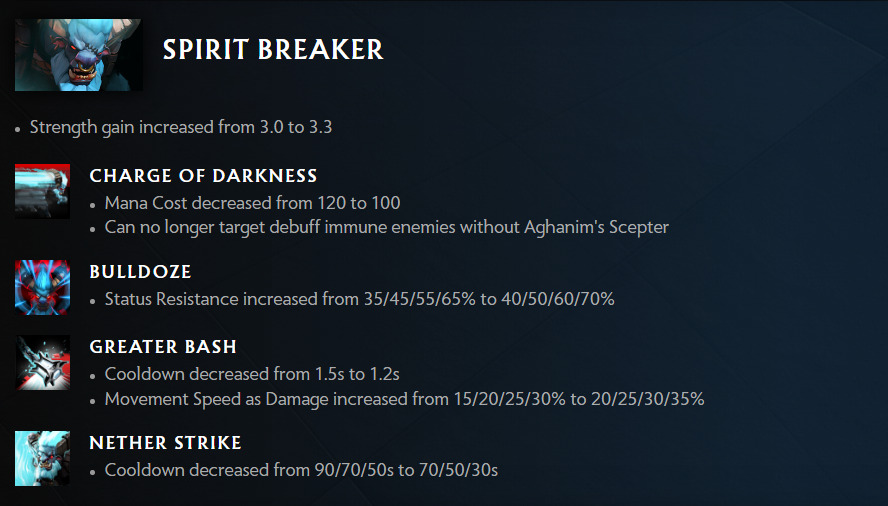Open the NETHER STRIKE heading

click(x=165, y=443)
